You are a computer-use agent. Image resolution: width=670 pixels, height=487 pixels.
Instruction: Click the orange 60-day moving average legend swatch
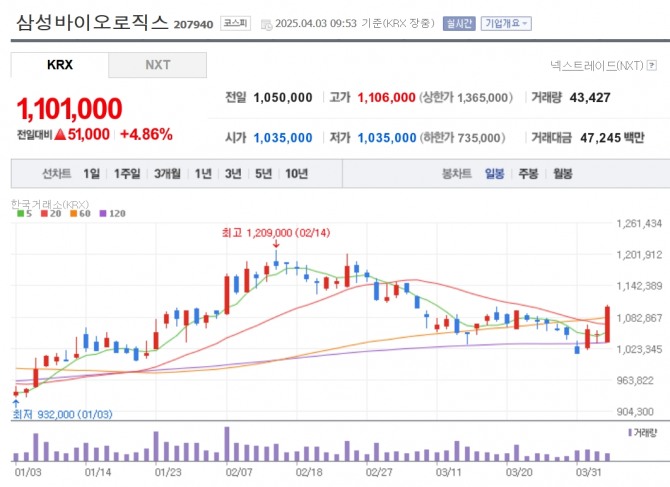(x=73, y=214)
